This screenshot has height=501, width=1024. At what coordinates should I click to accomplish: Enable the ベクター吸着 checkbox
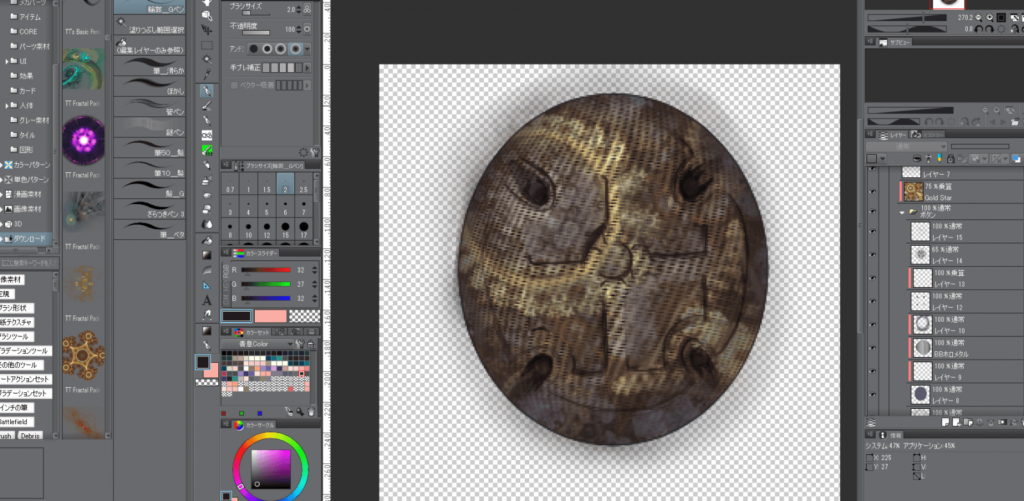(x=235, y=85)
